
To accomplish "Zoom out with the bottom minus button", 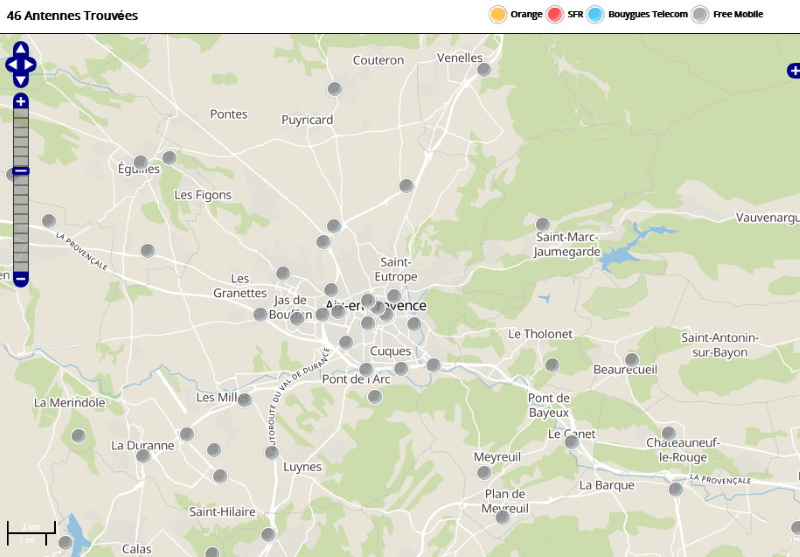I will point(21,278).
